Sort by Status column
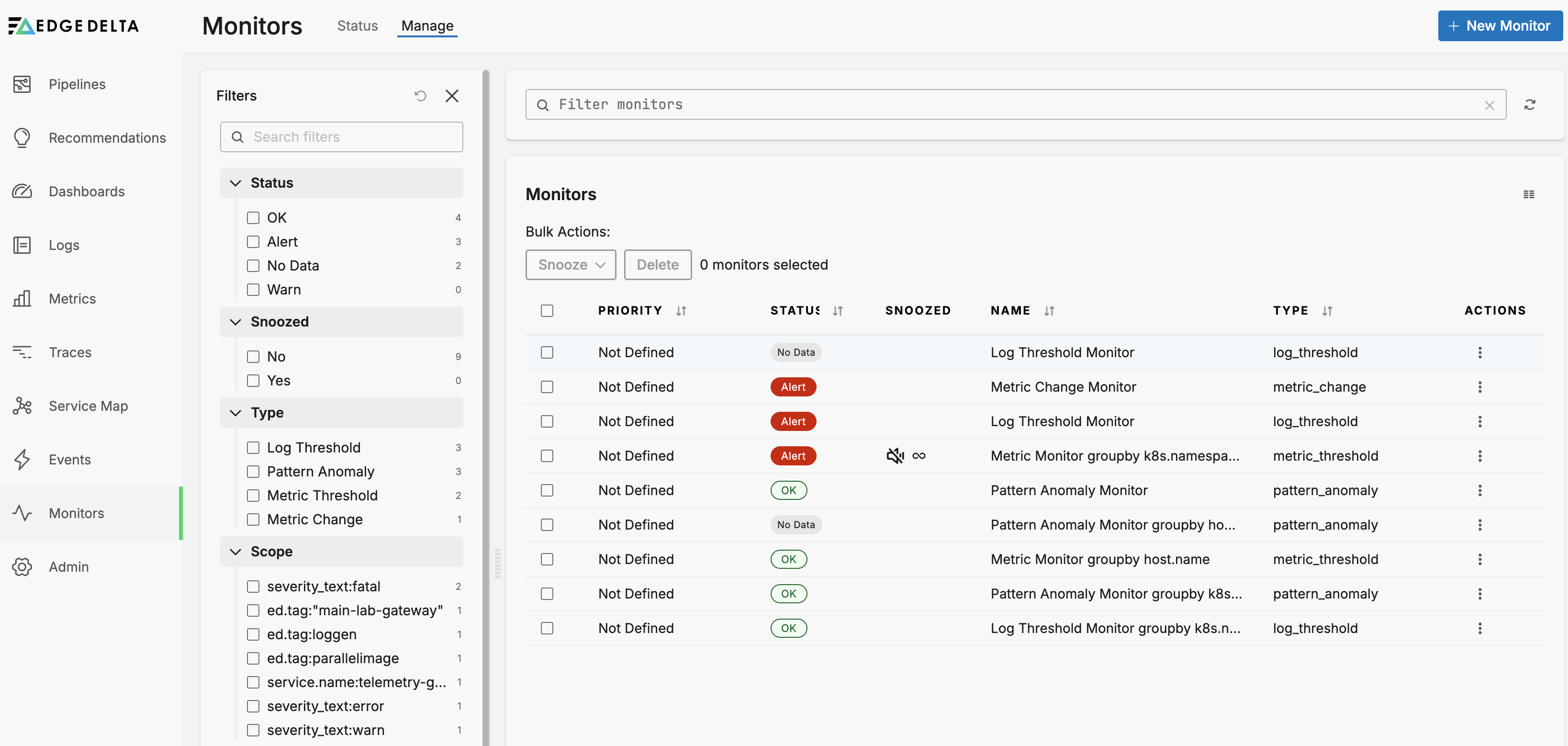This screenshot has height=746, width=1568. (x=838, y=311)
